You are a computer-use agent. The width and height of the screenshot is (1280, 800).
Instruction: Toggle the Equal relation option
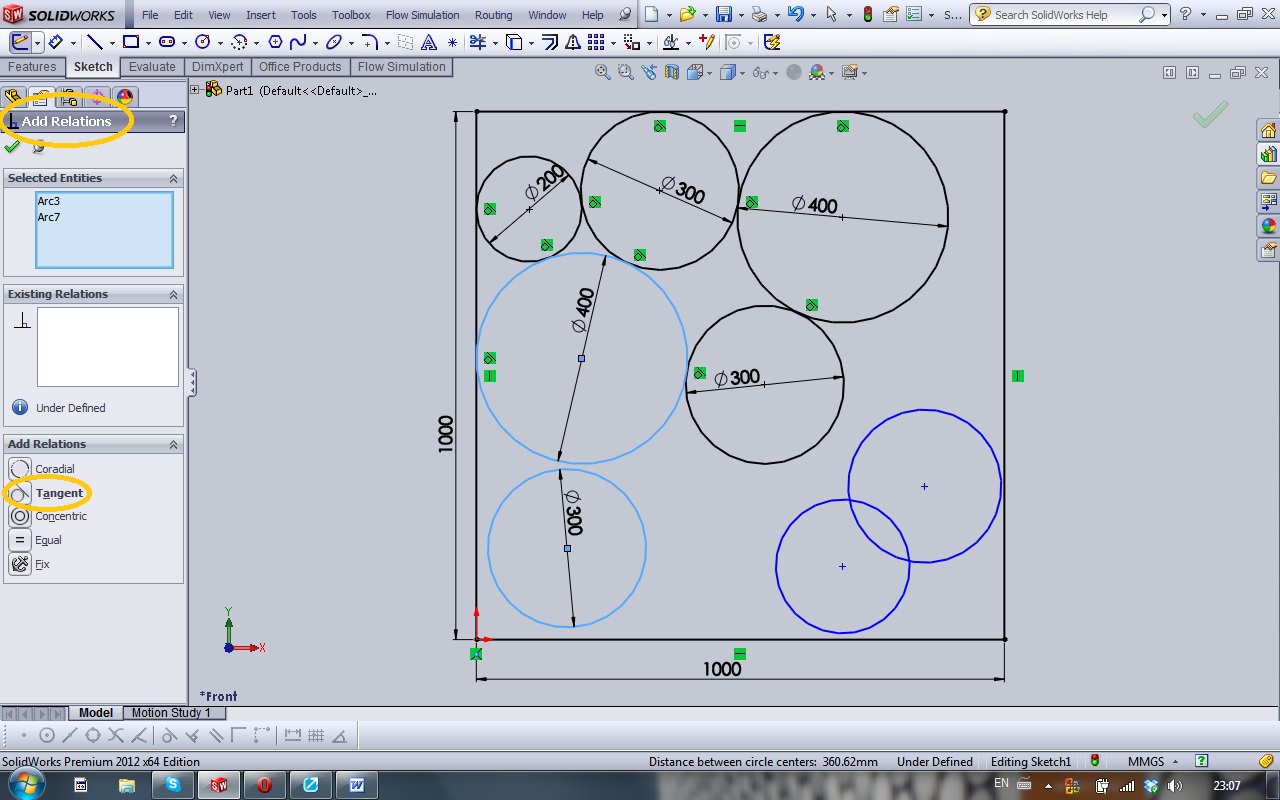pos(48,540)
